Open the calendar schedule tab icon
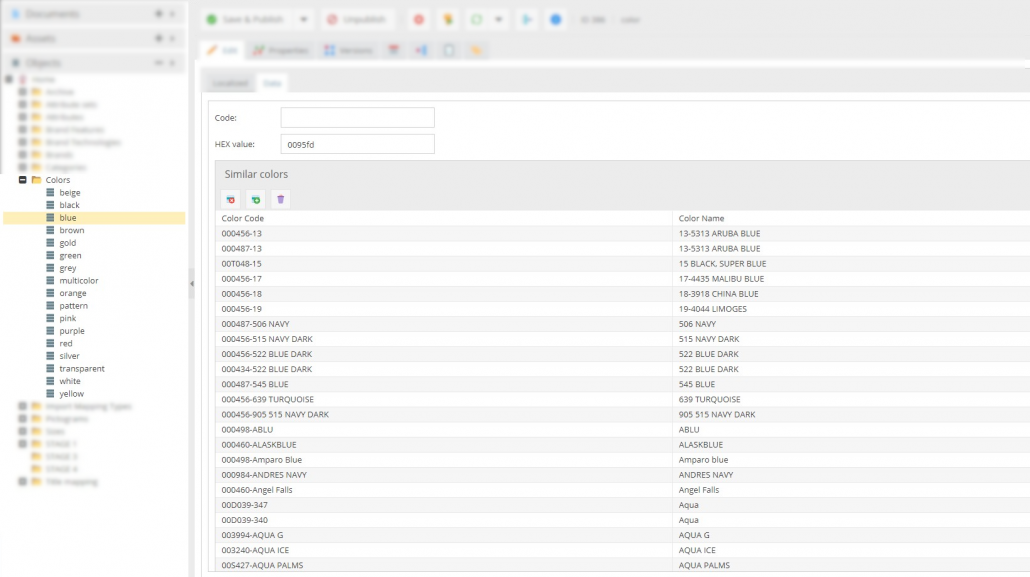The width and height of the screenshot is (1030, 577). [394, 50]
